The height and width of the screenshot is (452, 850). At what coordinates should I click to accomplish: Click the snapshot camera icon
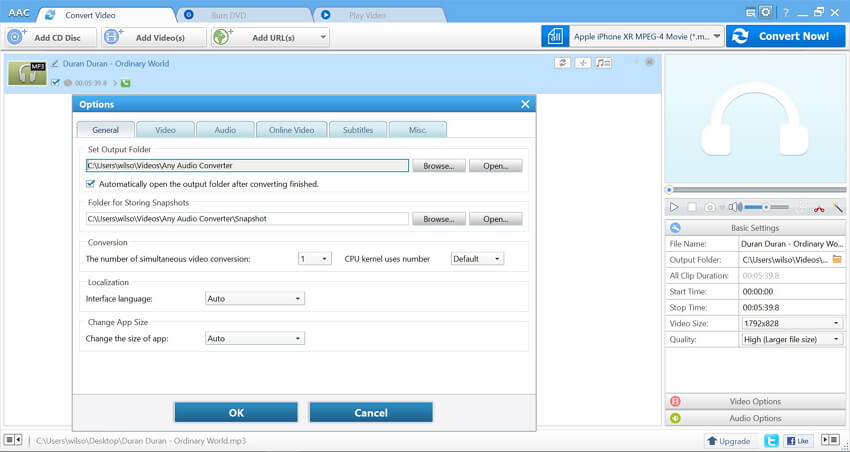click(x=709, y=207)
